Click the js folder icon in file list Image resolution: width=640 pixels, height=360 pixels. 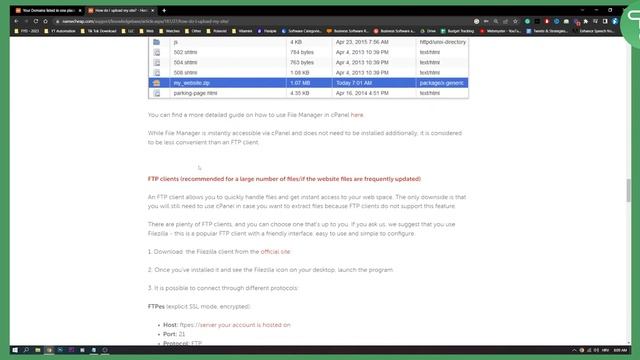(x=156, y=42)
